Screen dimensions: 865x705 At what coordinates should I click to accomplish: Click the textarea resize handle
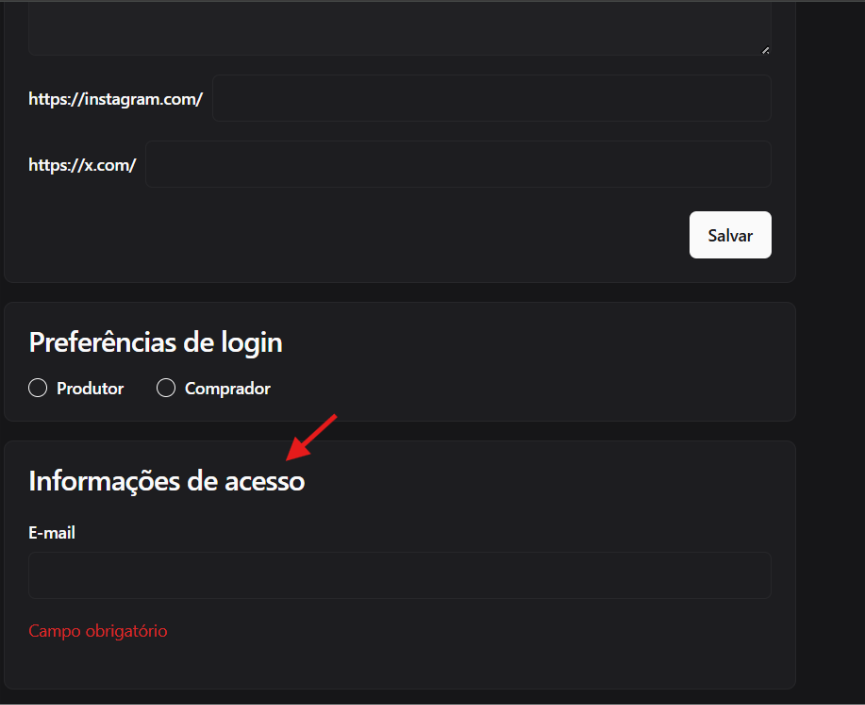pos(765,49)
